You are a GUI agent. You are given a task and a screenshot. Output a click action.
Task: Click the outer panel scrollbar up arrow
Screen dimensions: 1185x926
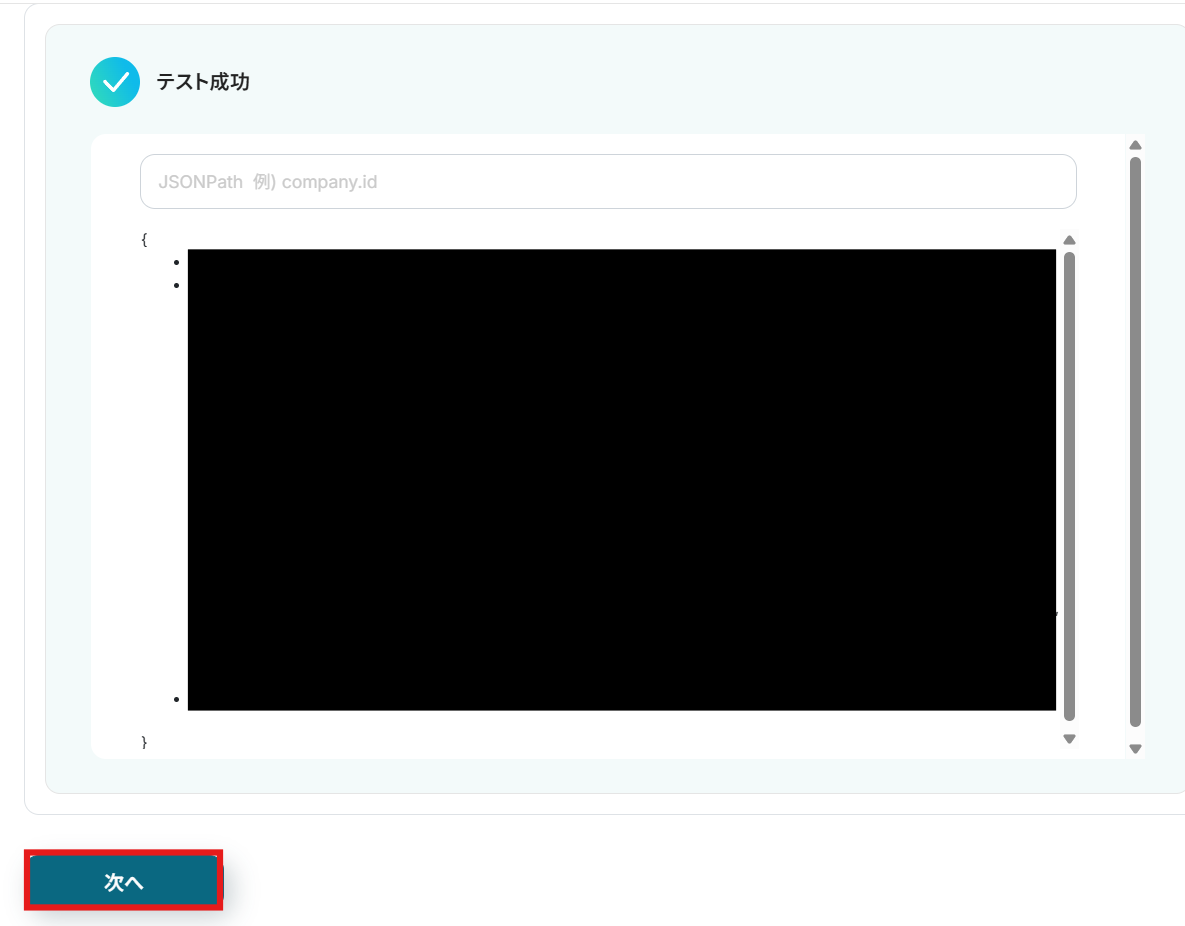(1135, 145)
